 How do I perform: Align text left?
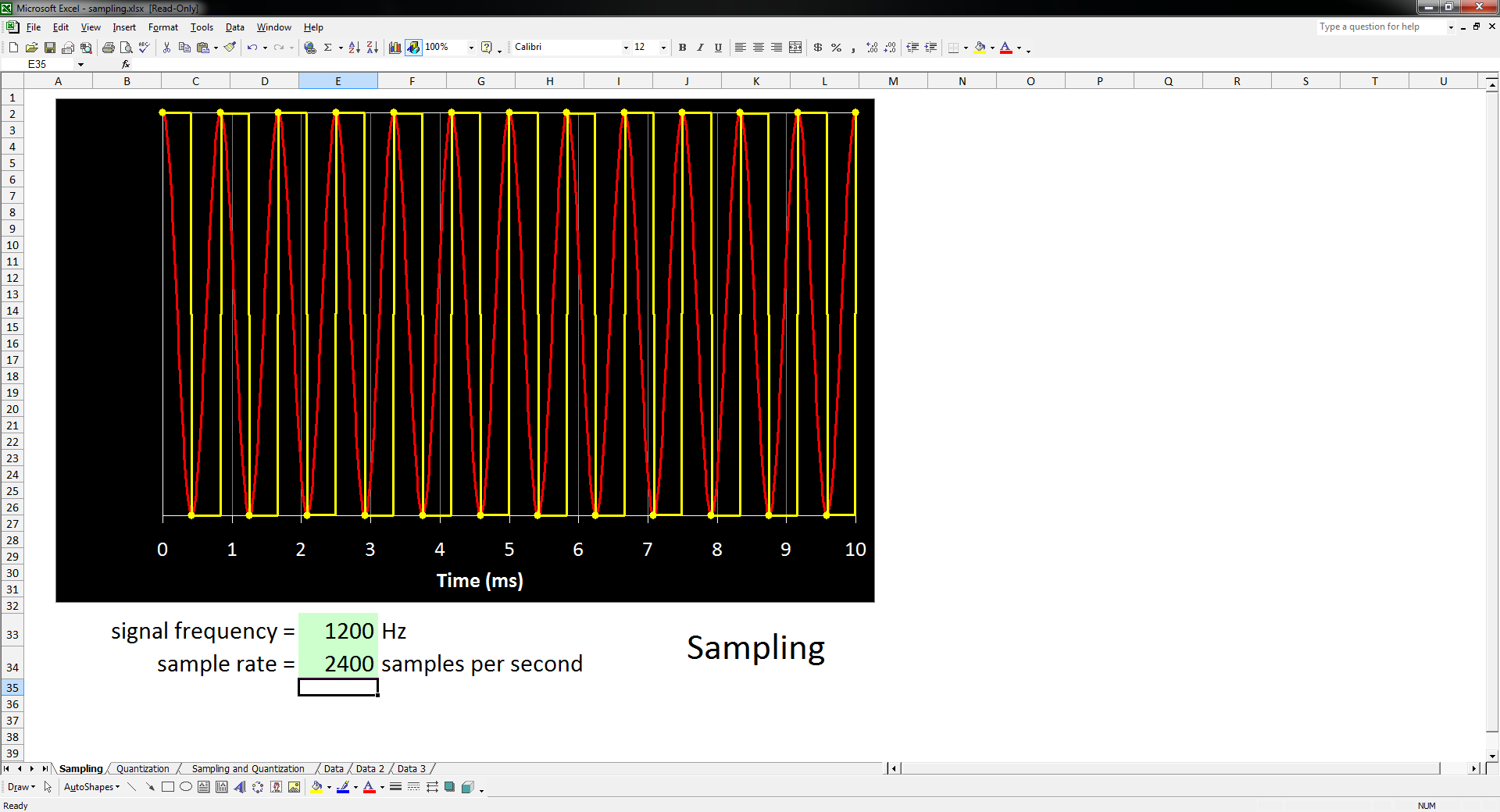[x=740, y=48]
